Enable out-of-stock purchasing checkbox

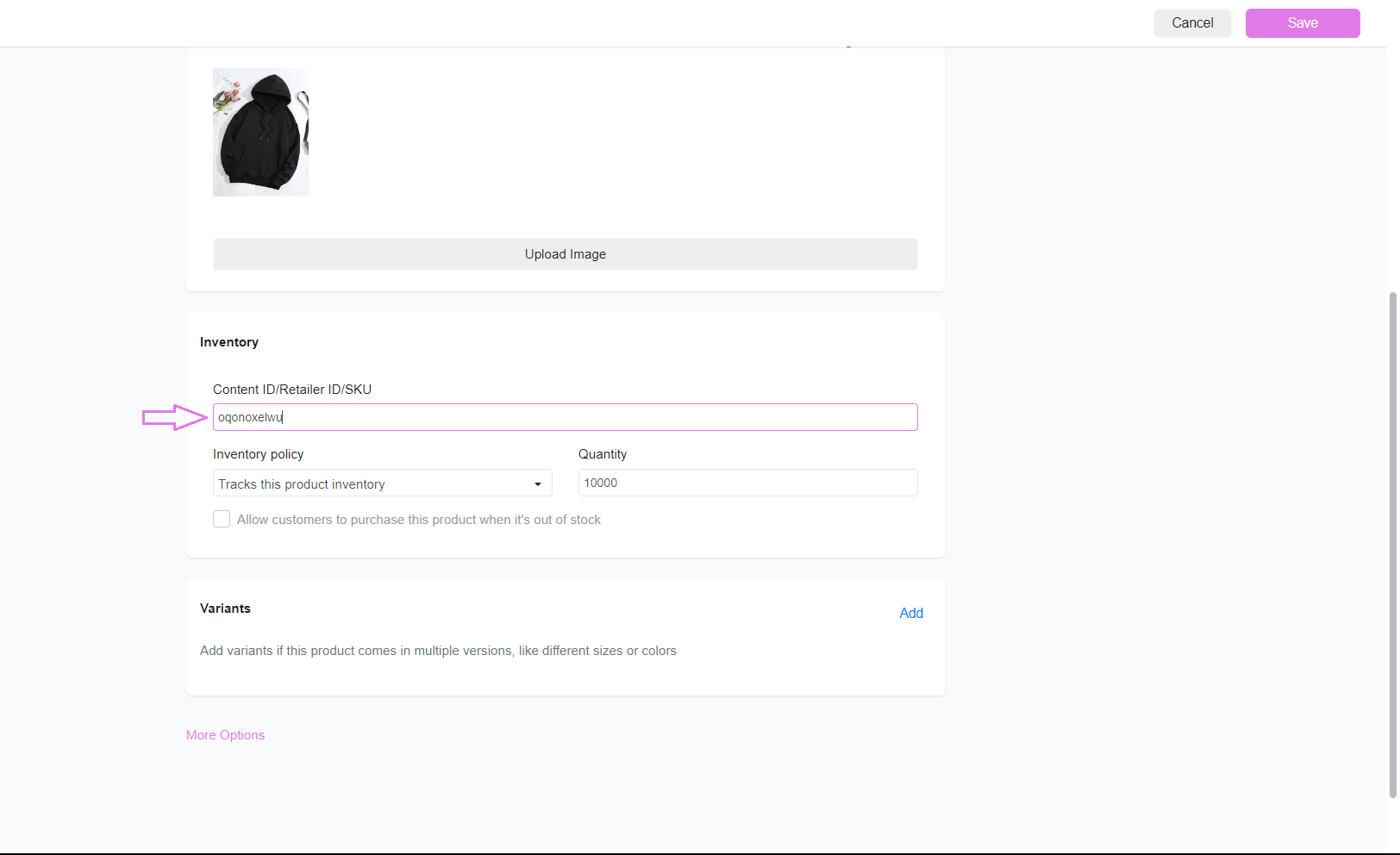coord(222,519)
